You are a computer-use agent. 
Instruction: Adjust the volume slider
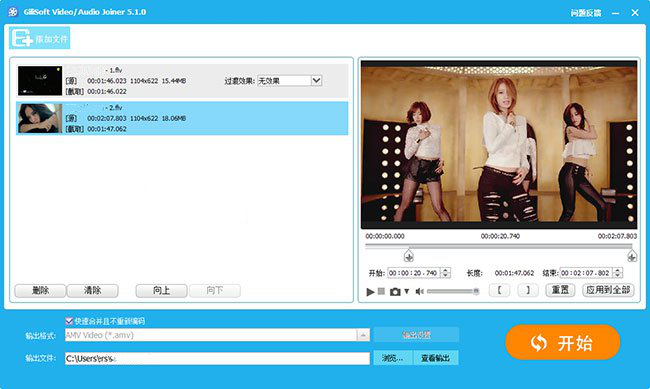tap(453, 292)
